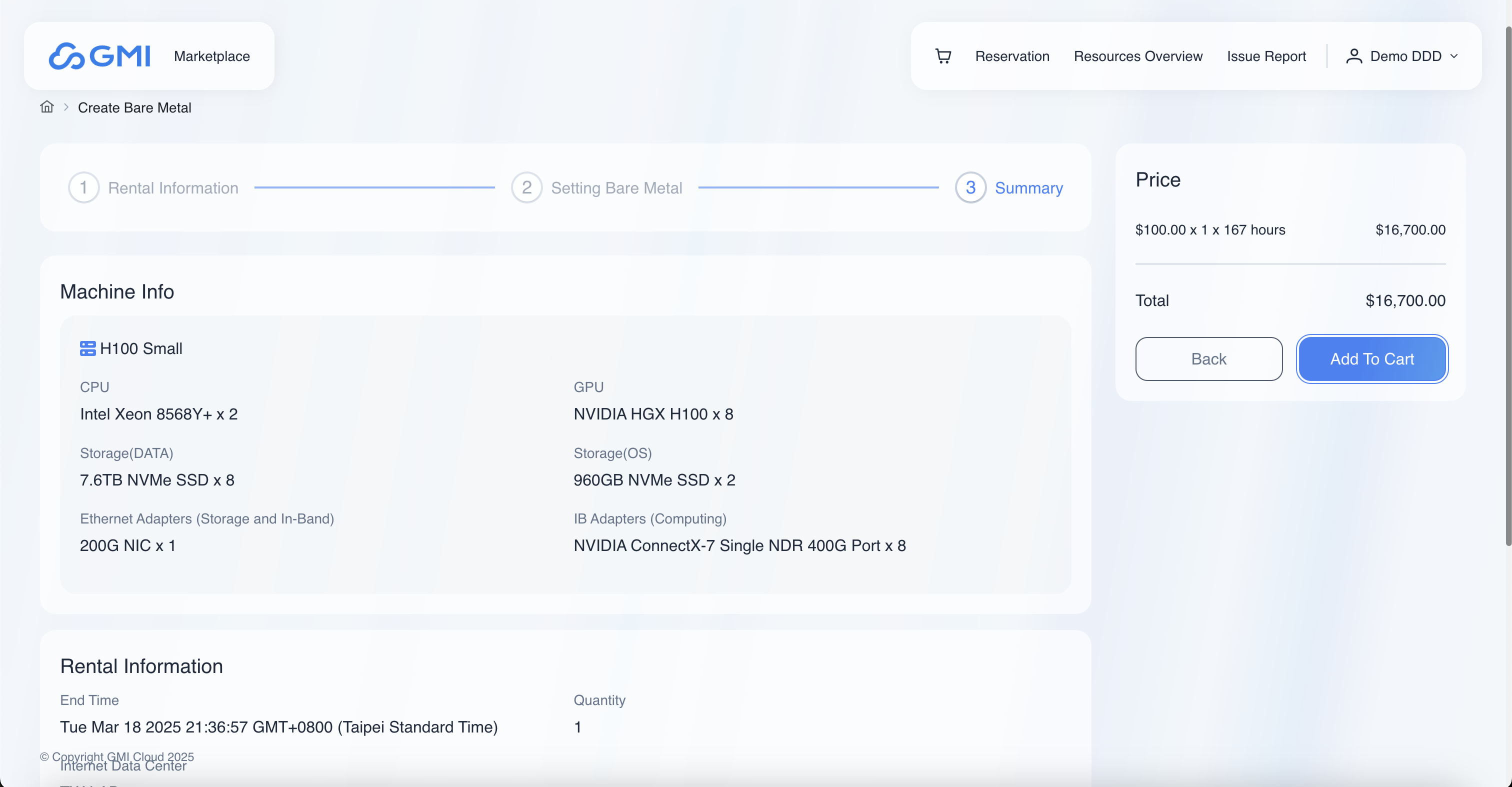The image size is (1512, 787).
Task: Select the CPU value Intel Xeon 8568Y+ x 2
Action: pos(158,414)
